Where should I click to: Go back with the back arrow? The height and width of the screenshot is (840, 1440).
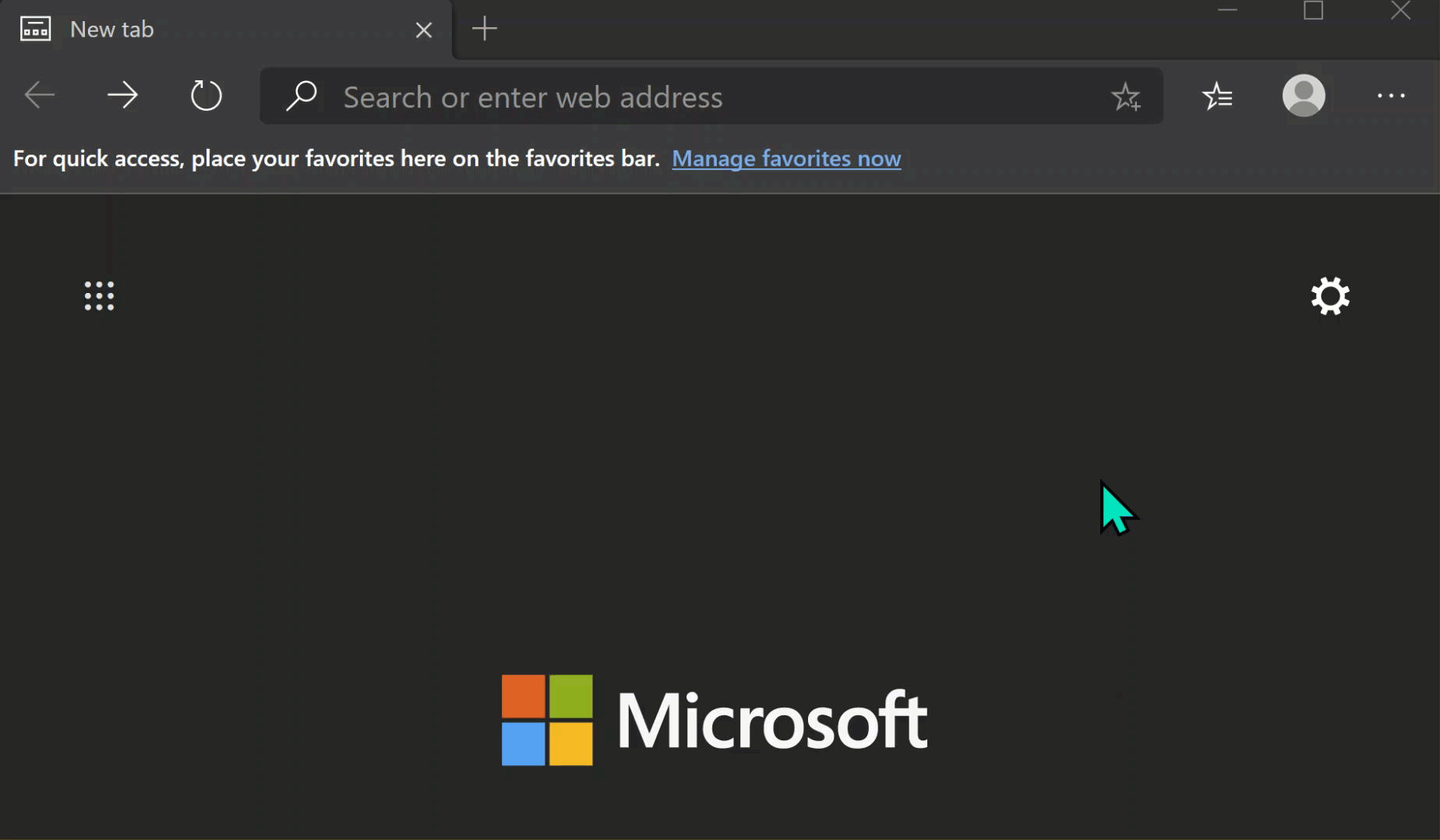[40, 96]
